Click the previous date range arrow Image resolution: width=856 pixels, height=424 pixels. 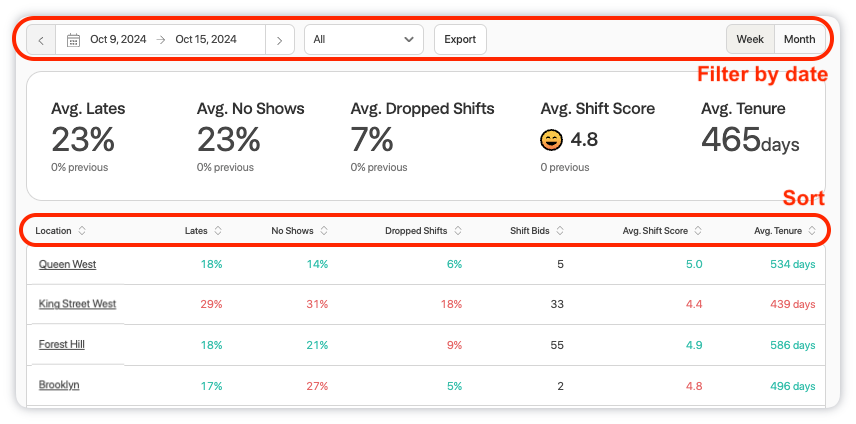tap(41, 40)
